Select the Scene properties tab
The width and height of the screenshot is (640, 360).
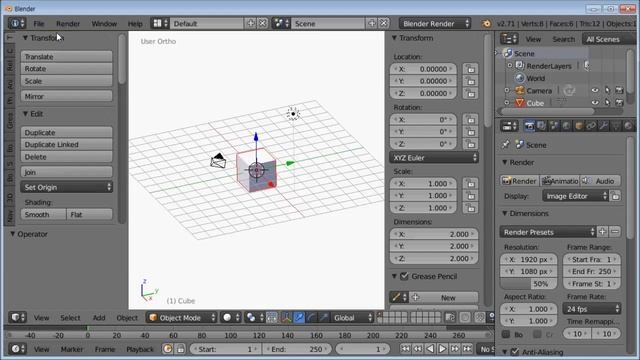(554, 126)
